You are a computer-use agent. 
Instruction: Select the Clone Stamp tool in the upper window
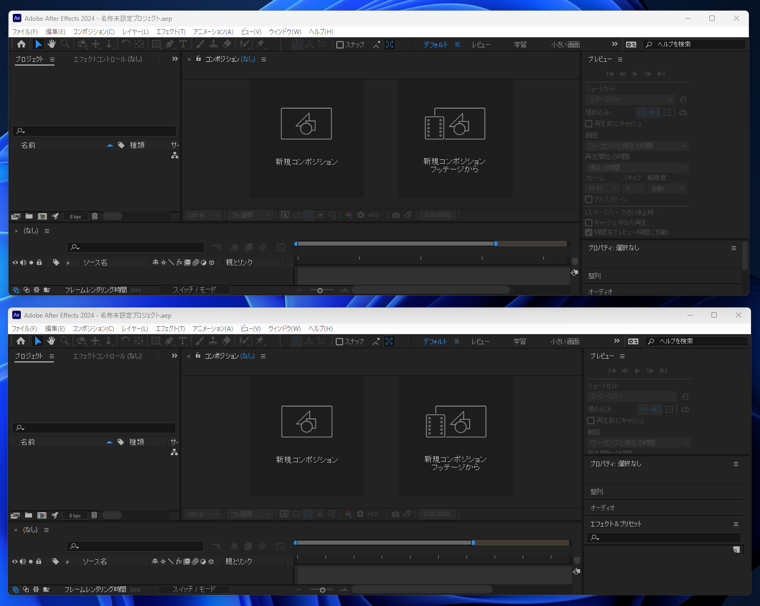(x=213, y=44)
